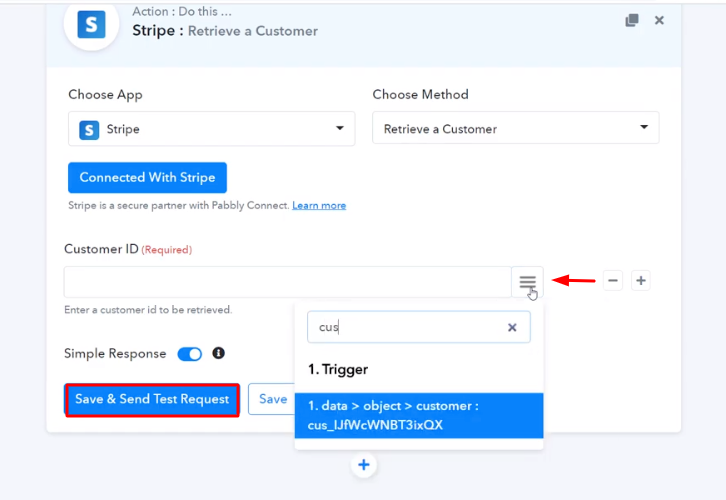Screen dimensions: 726x500
Task: Close the Stripe action step
Action: (659, 20)
